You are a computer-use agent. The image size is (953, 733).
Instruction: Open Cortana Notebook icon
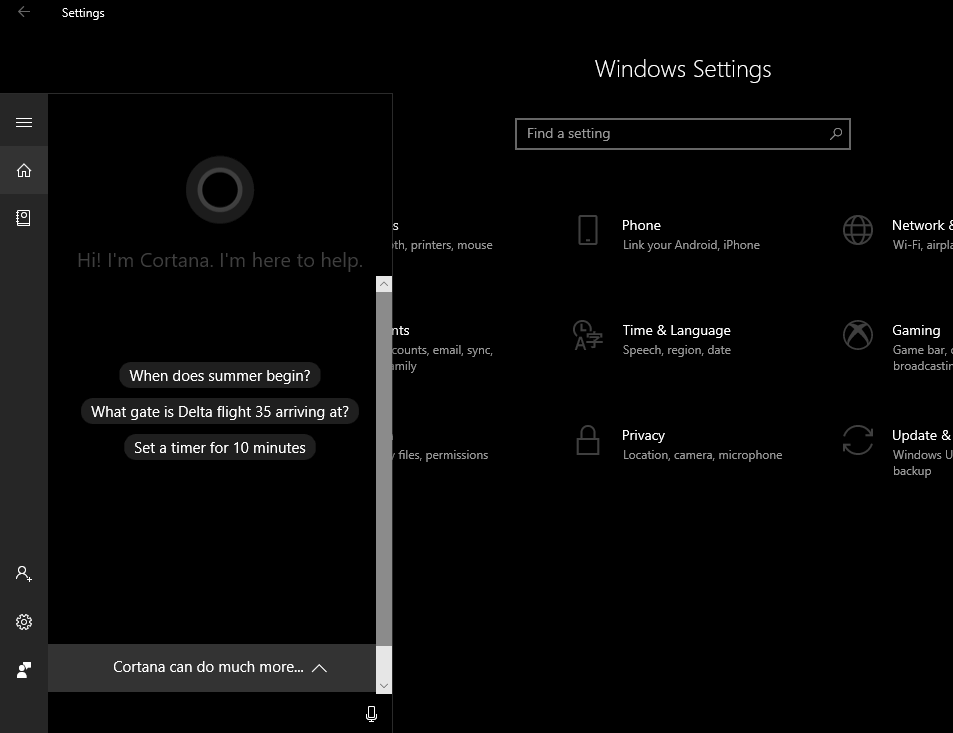click(23, 218)
